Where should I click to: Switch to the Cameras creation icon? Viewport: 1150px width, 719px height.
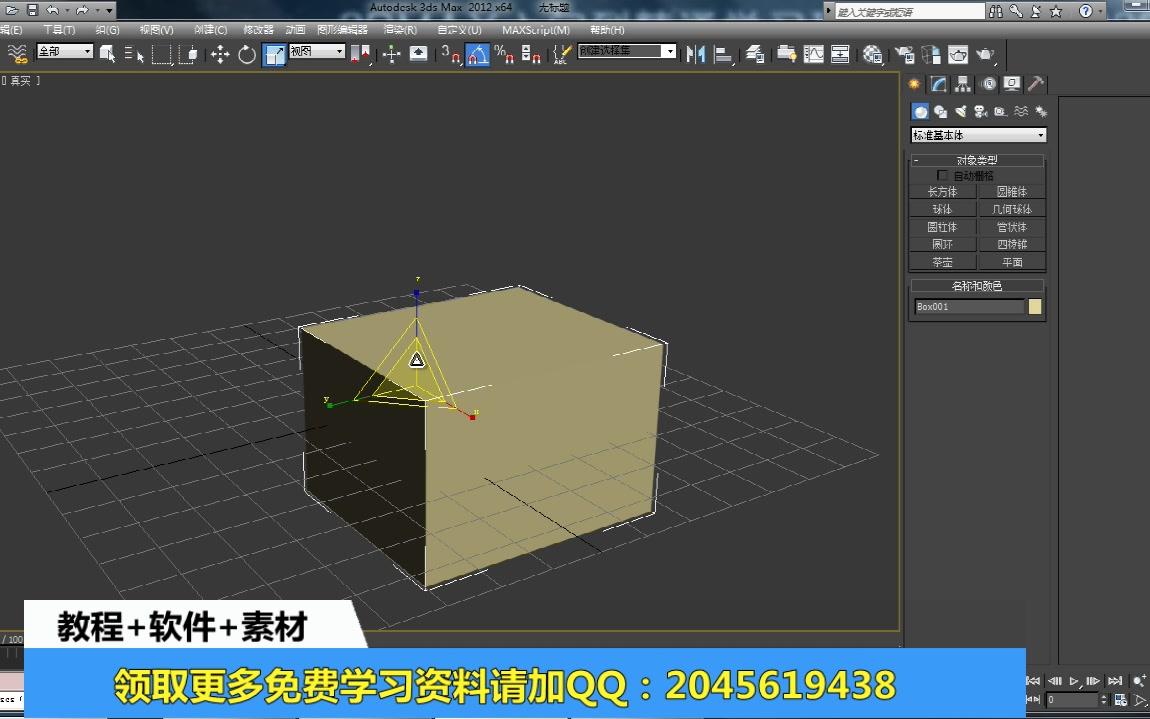pyautogui.click(x=978, y=111)
